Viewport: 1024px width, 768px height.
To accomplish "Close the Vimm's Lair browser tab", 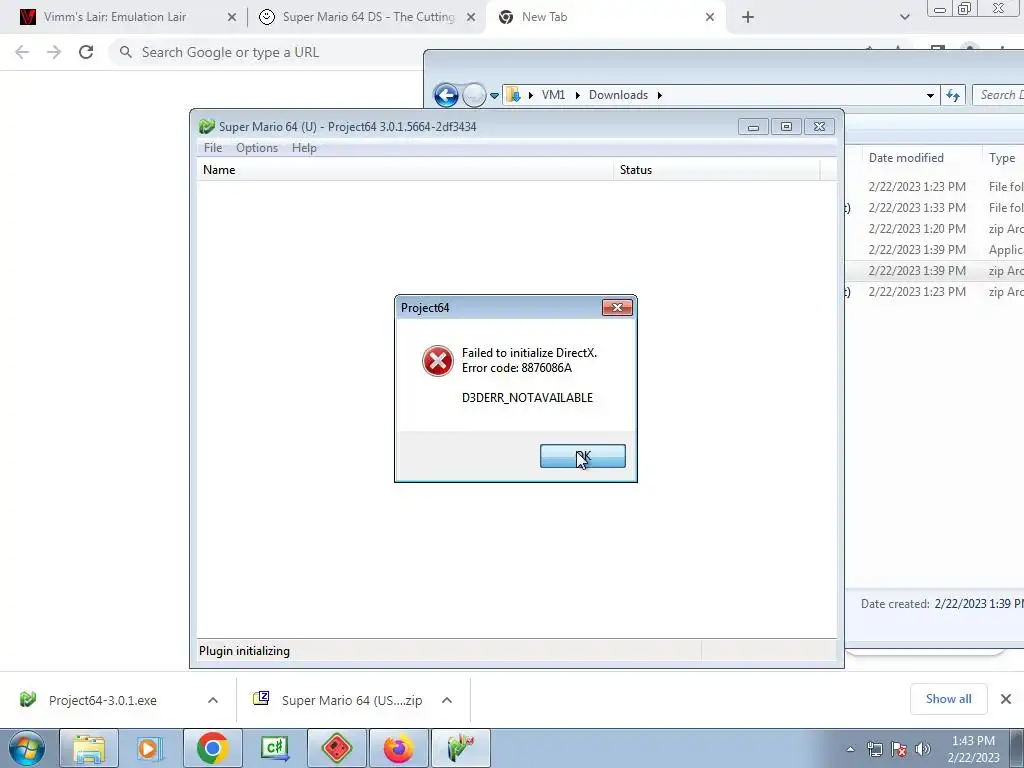I will tap(232, 18).
